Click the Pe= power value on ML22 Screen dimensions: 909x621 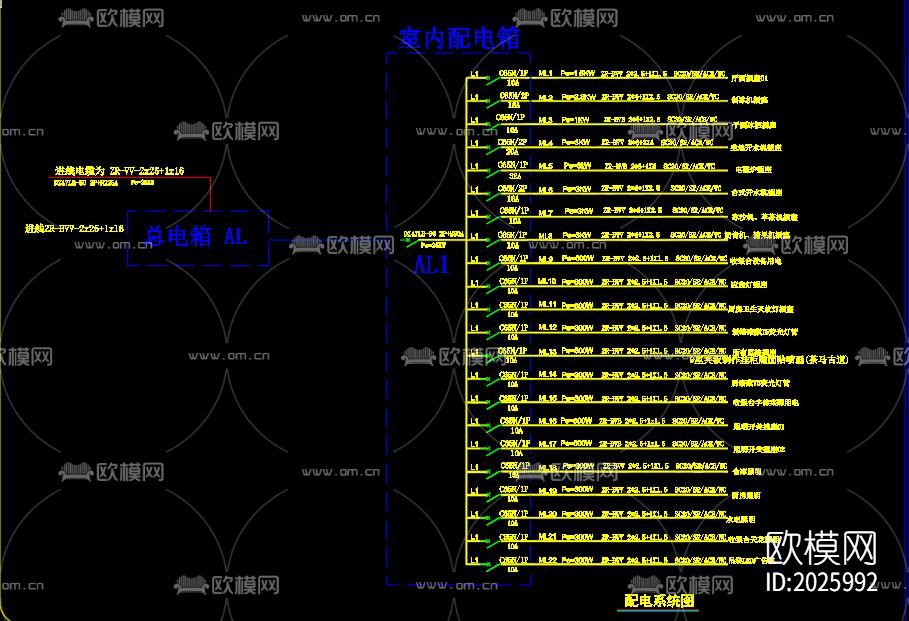[x=577, y=561]
